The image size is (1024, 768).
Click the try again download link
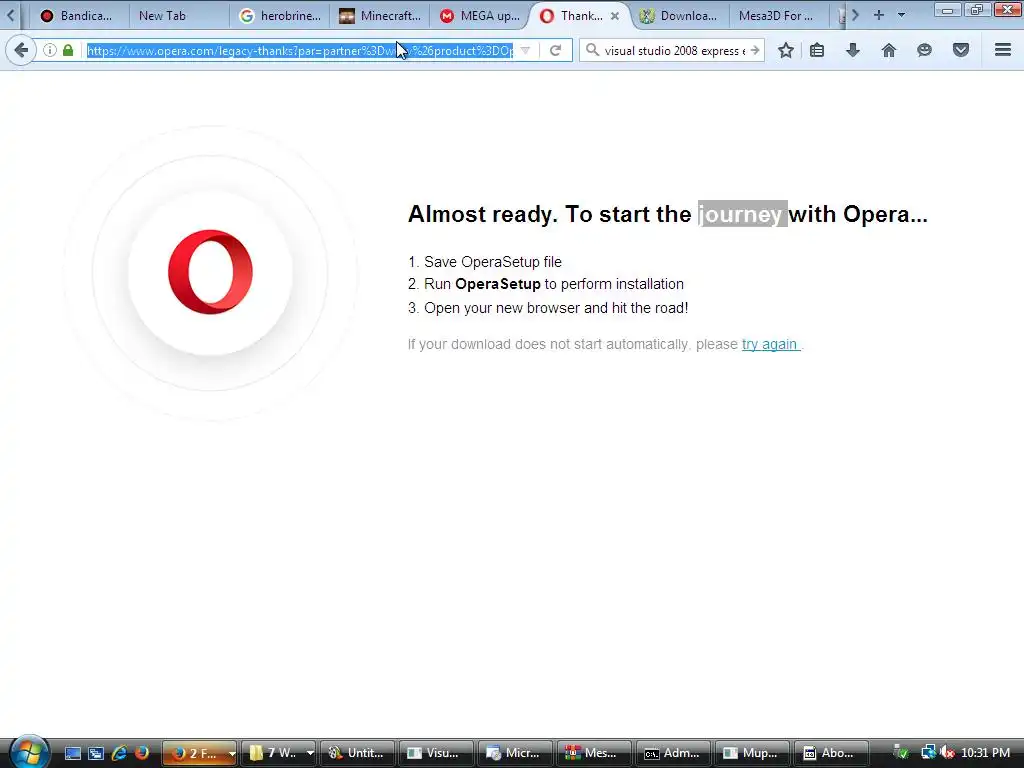click(770, 344)
